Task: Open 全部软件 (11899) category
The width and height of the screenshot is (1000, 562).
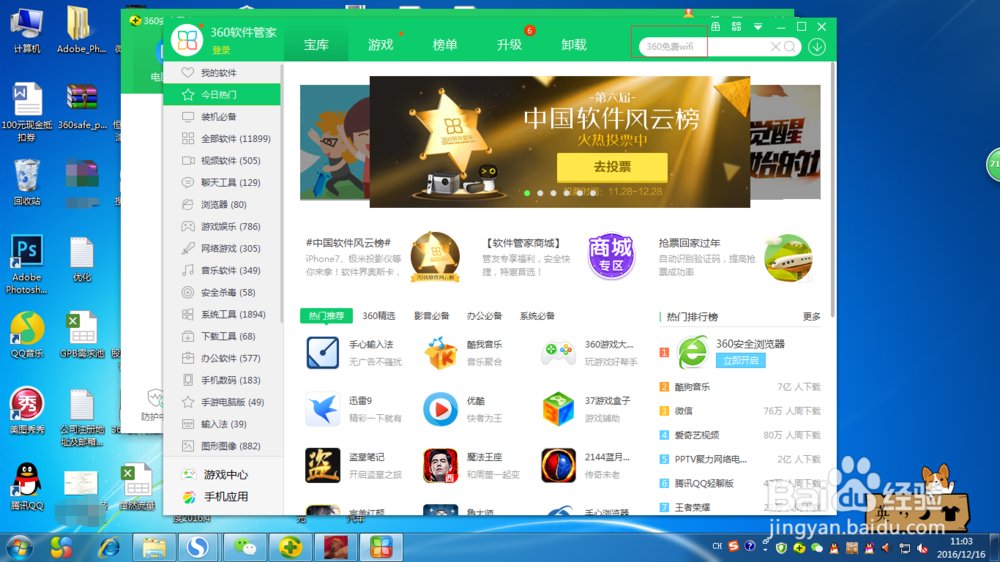Action: tap(222, 138)
